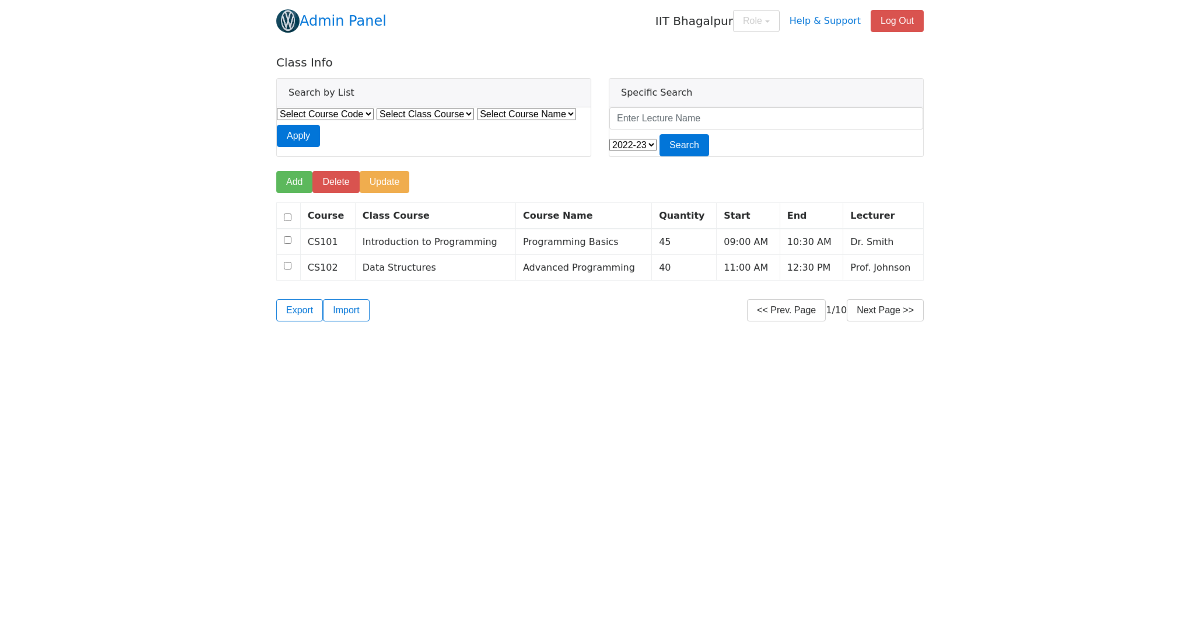Viewport: 1200px width, 630px height.
Task: Open the 2022-23 academic year dropdown
Action: (632, 144)
